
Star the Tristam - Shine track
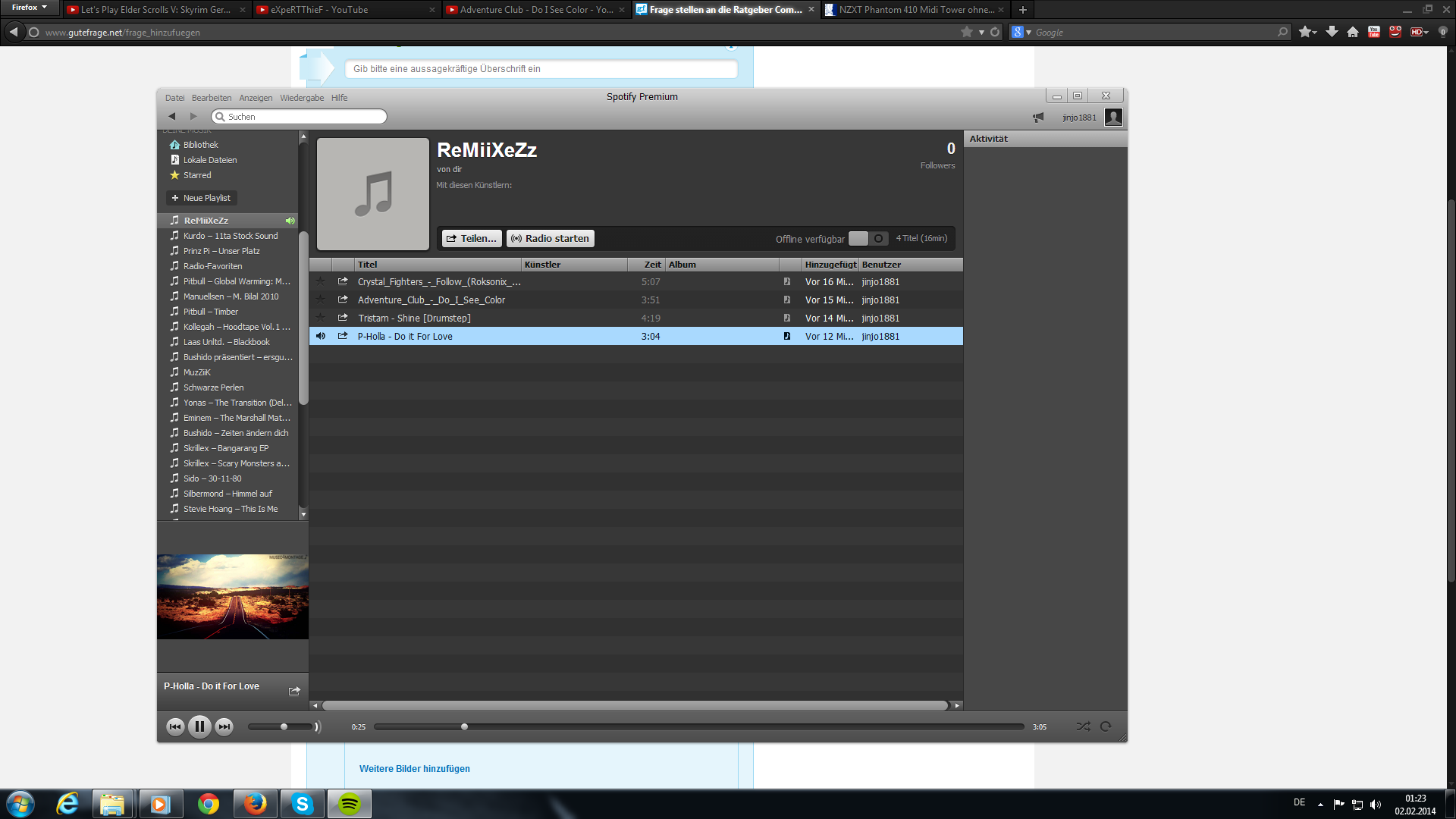pyautogui.click(x=321, y=318)
